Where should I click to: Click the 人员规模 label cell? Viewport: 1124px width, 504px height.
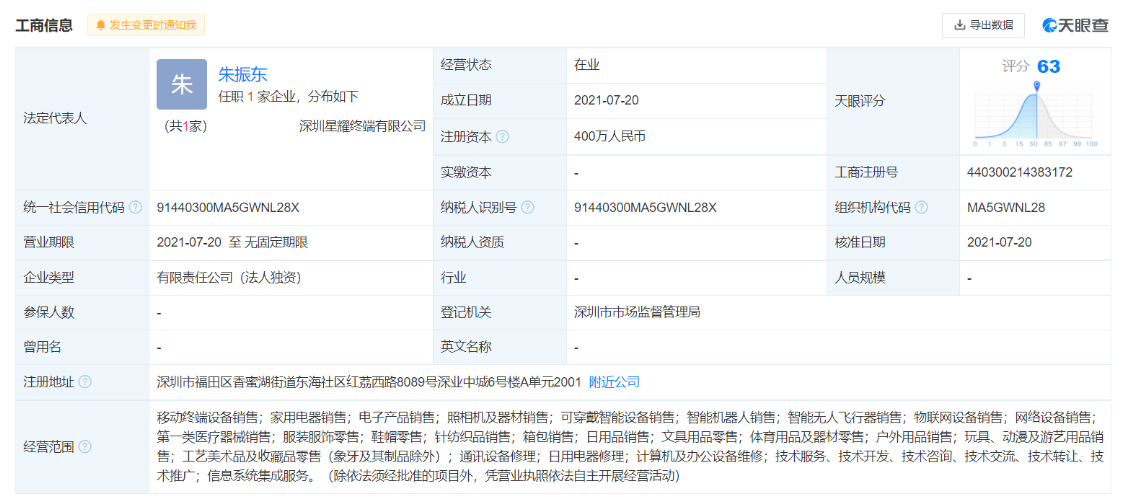[893, 277]
